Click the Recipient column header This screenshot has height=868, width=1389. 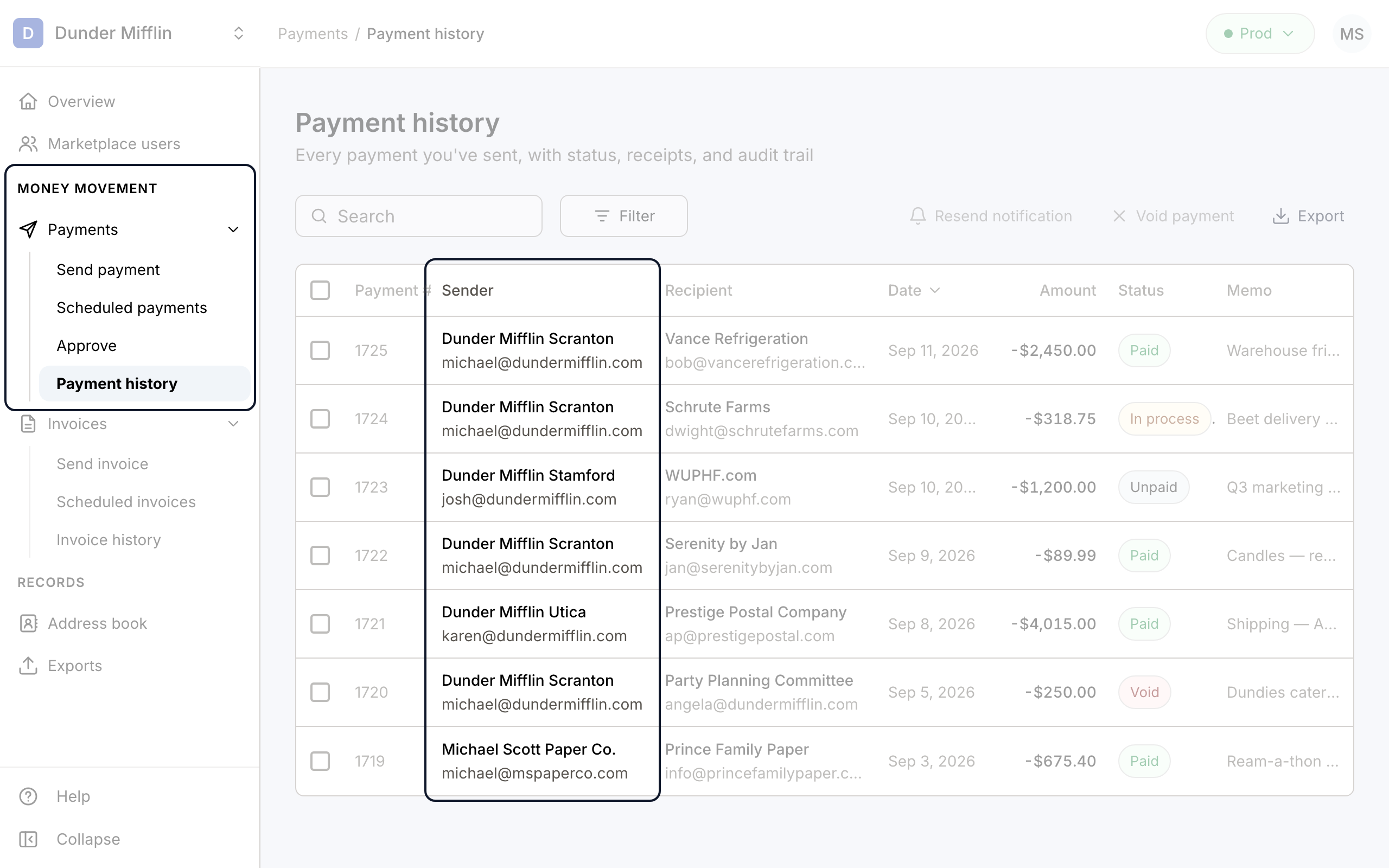point(698,290)
